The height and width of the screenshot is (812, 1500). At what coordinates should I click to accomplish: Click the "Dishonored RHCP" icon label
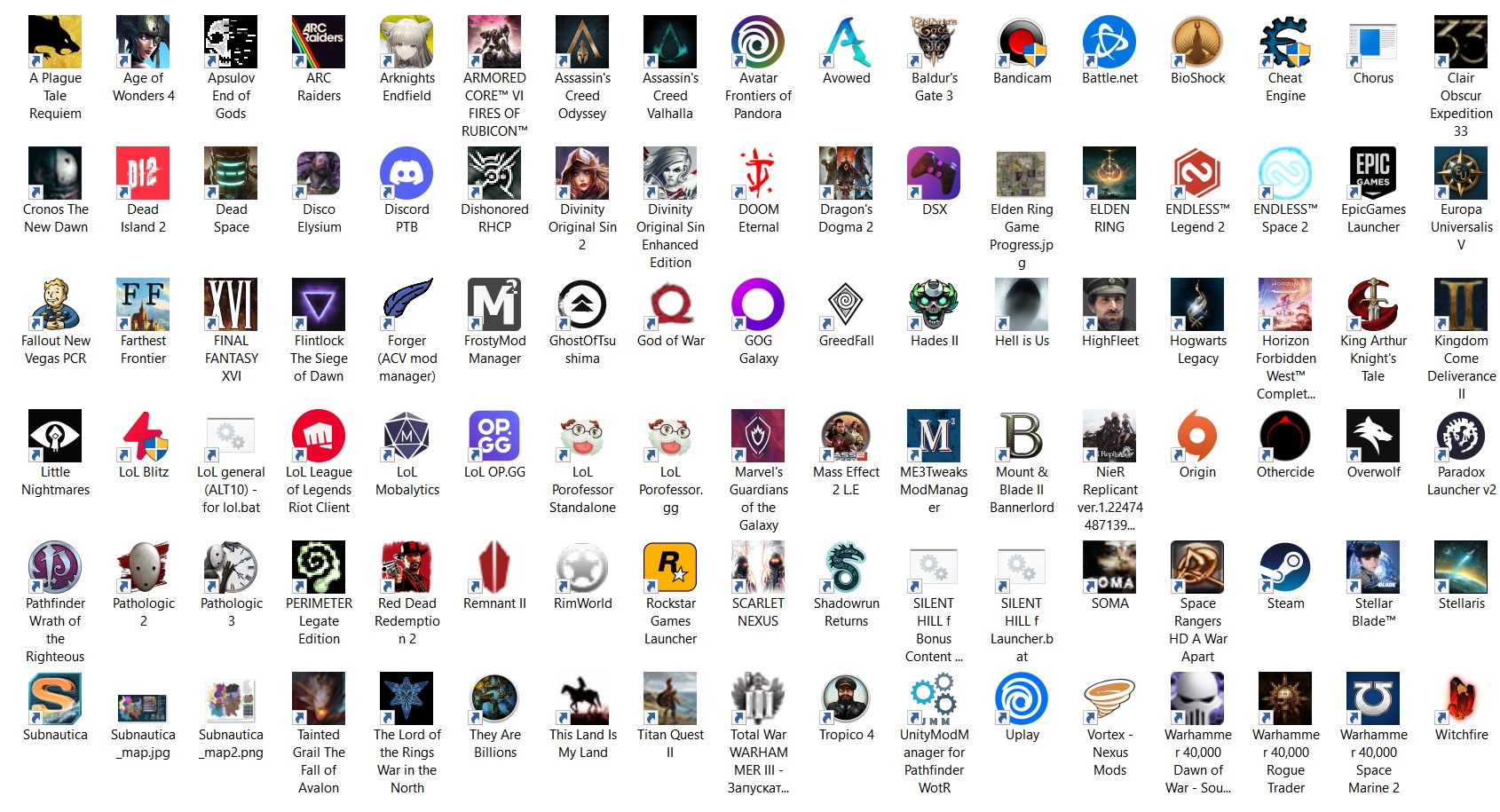[x=494, y=218]
